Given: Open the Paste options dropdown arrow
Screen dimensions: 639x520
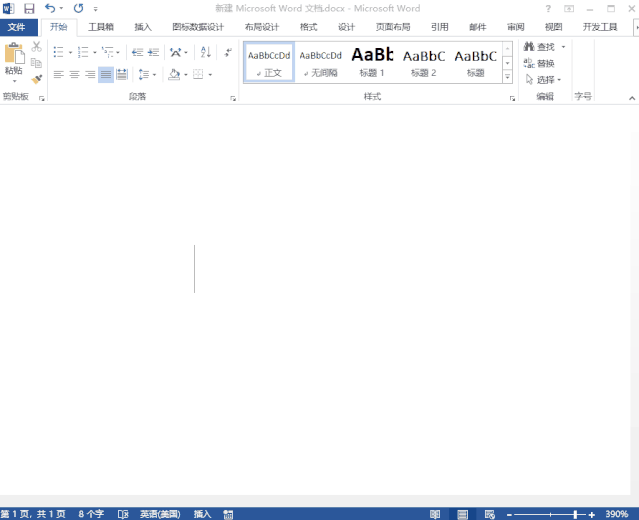Looking at the screenshot, I should [x=14, y=82].
